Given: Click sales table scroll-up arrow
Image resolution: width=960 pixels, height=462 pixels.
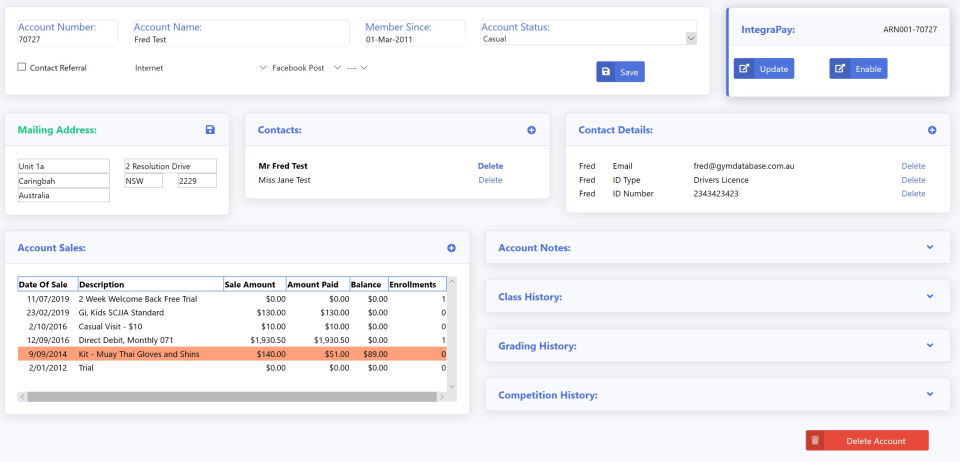Looking at the screenshot, I should [x=452, y=282].
